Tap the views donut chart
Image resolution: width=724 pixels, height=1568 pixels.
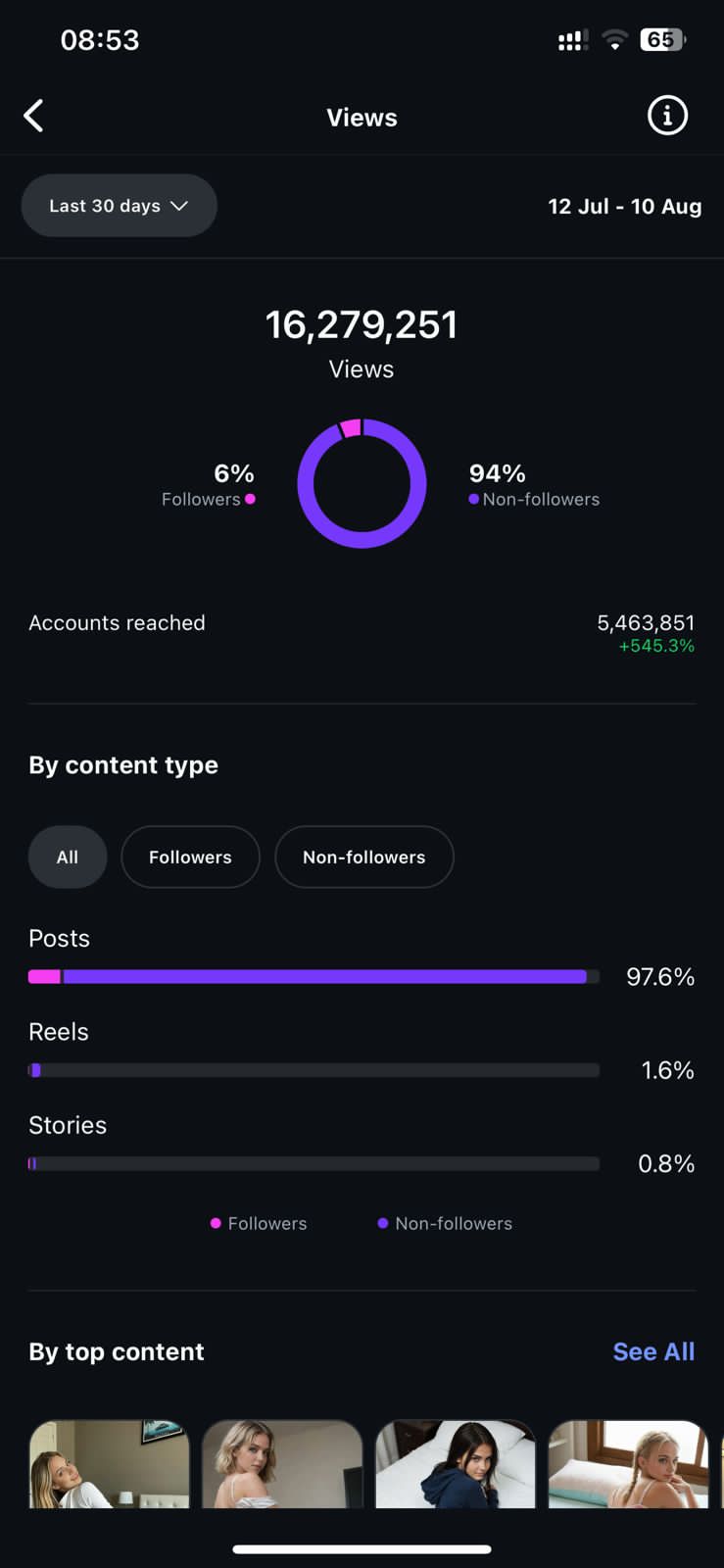point(362,483)
